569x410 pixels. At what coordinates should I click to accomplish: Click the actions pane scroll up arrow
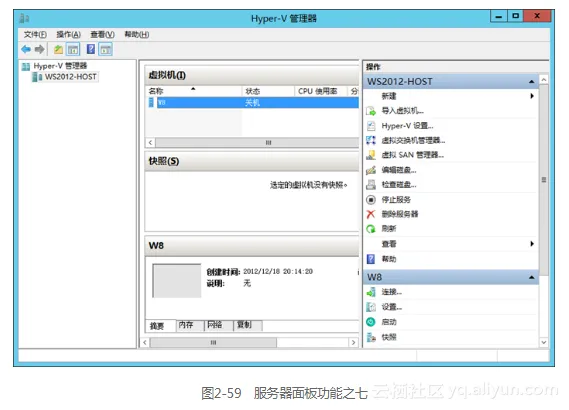click(544, 79)
